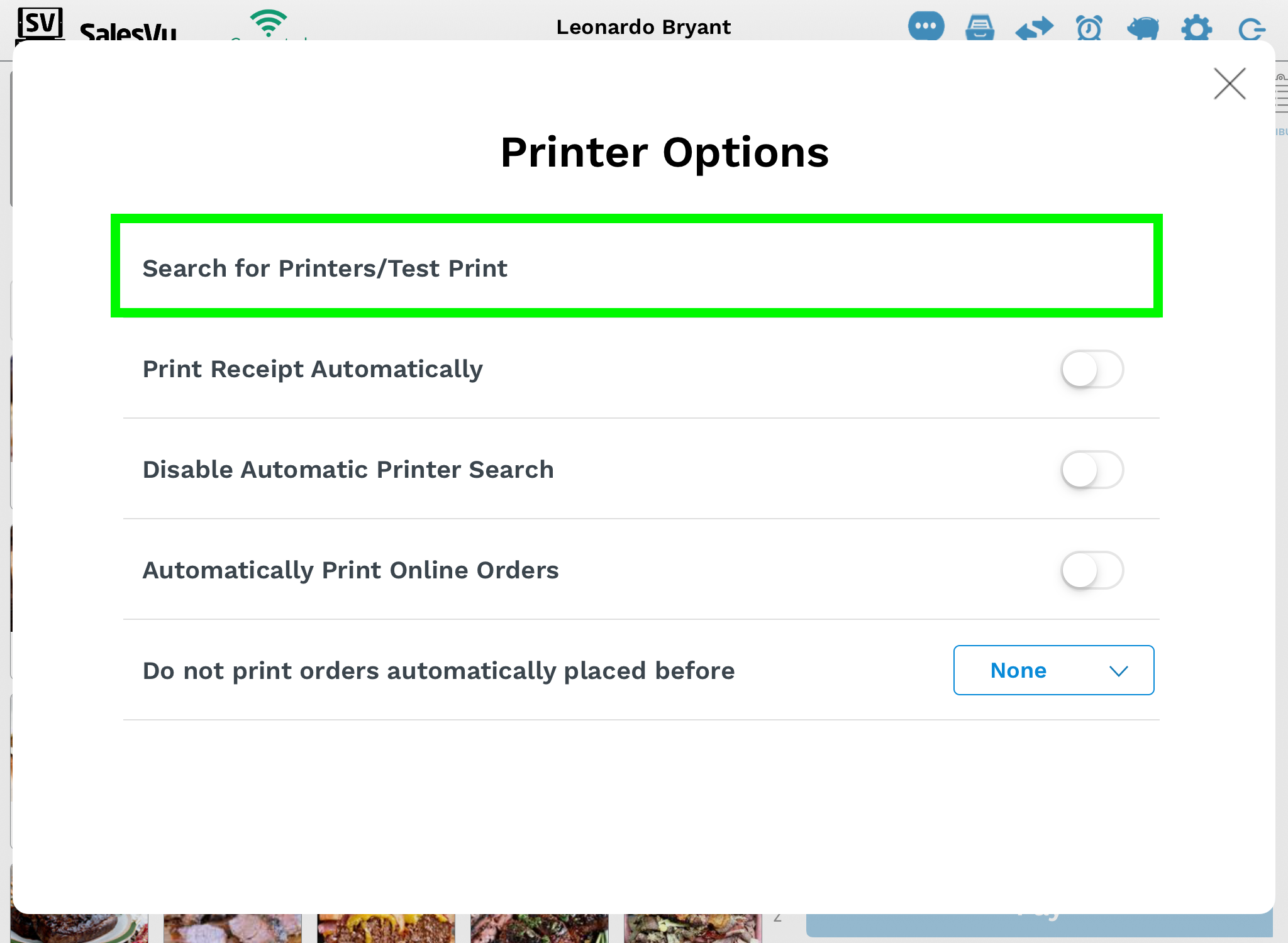The height and width of the screenshot is (943, 1288).
Task: Click the Pay button behind dialog
Action: (x=1039, y=924)
